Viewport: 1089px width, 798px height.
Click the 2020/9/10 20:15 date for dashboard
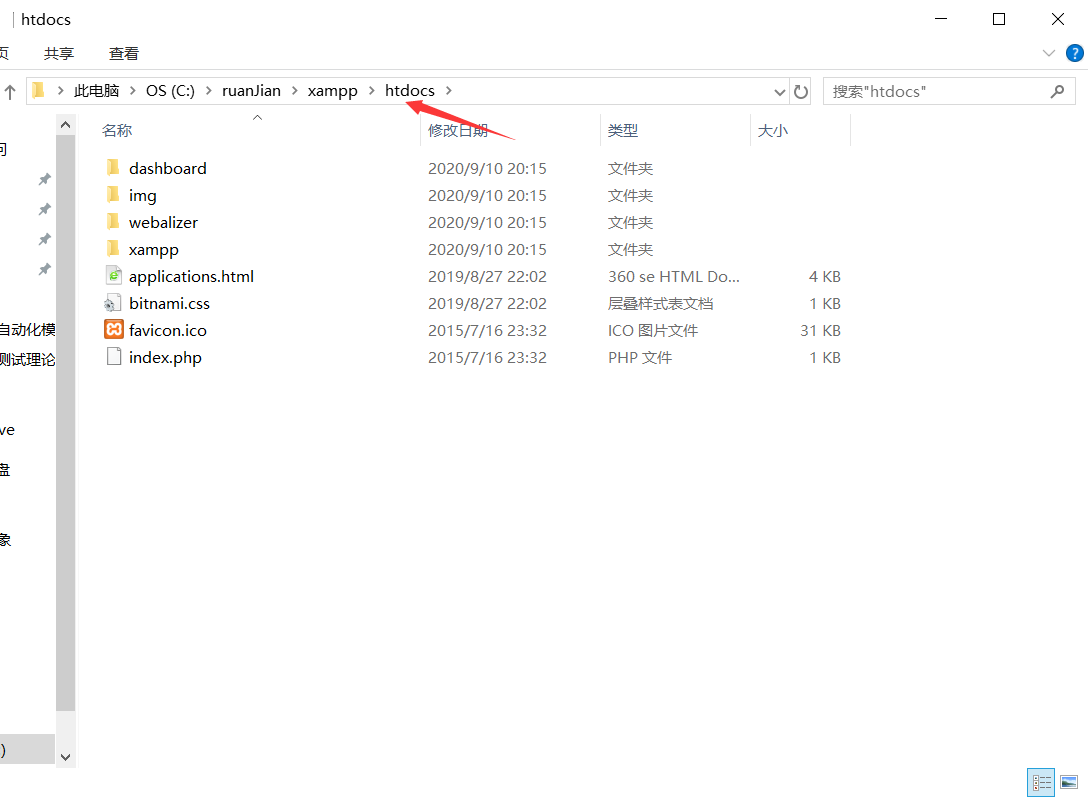pos(487,168)
